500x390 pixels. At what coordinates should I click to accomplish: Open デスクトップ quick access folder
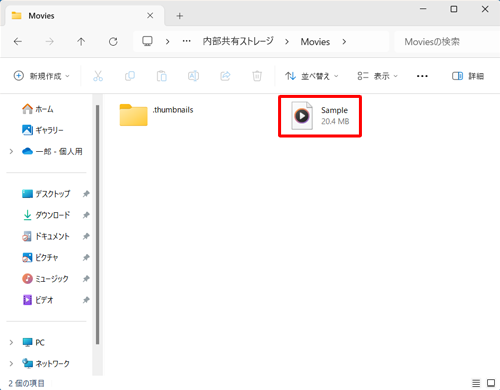pos(46,194)
